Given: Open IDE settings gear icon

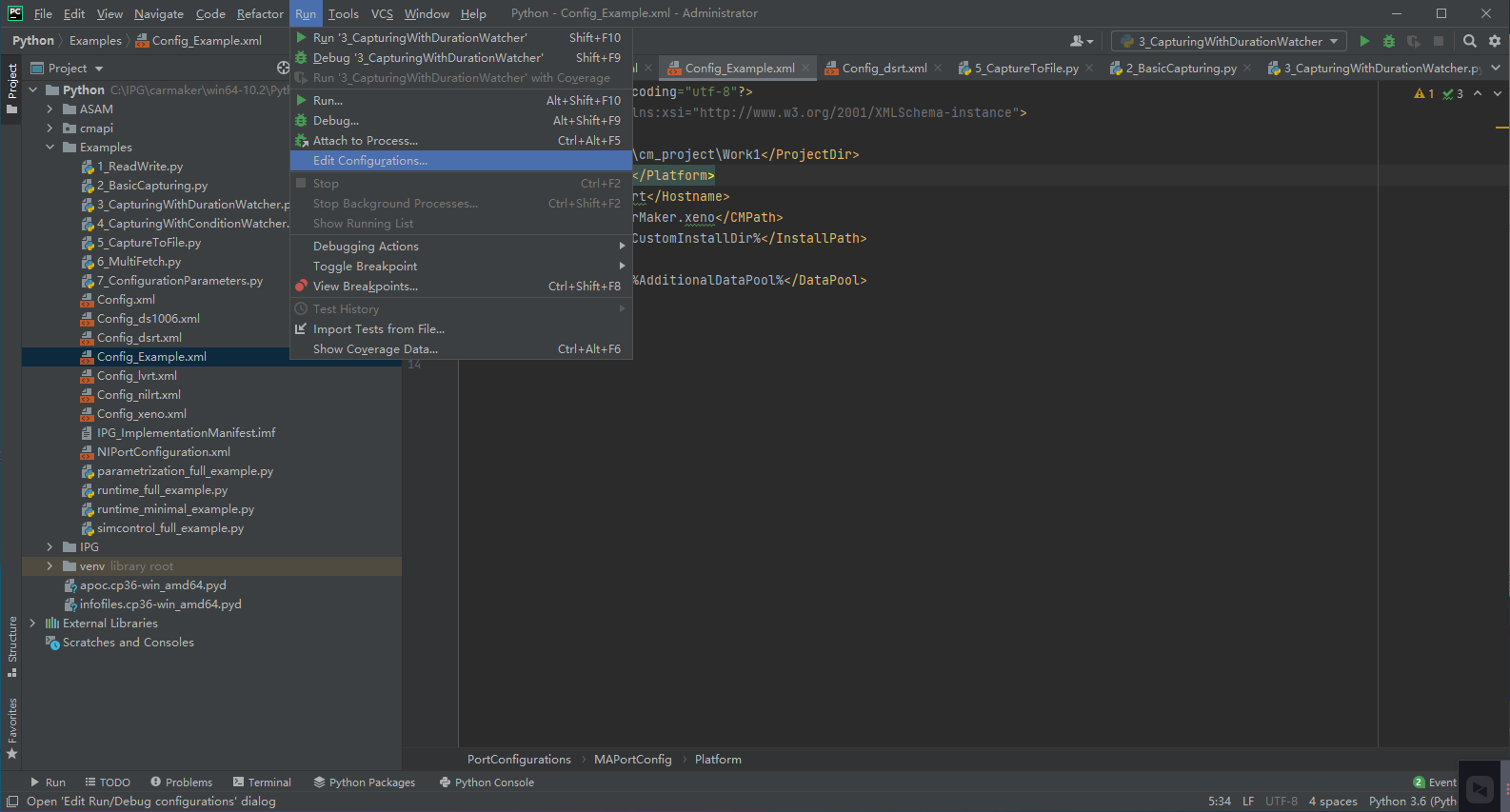Looking at the screenshot, I should tap(1495, 41).
